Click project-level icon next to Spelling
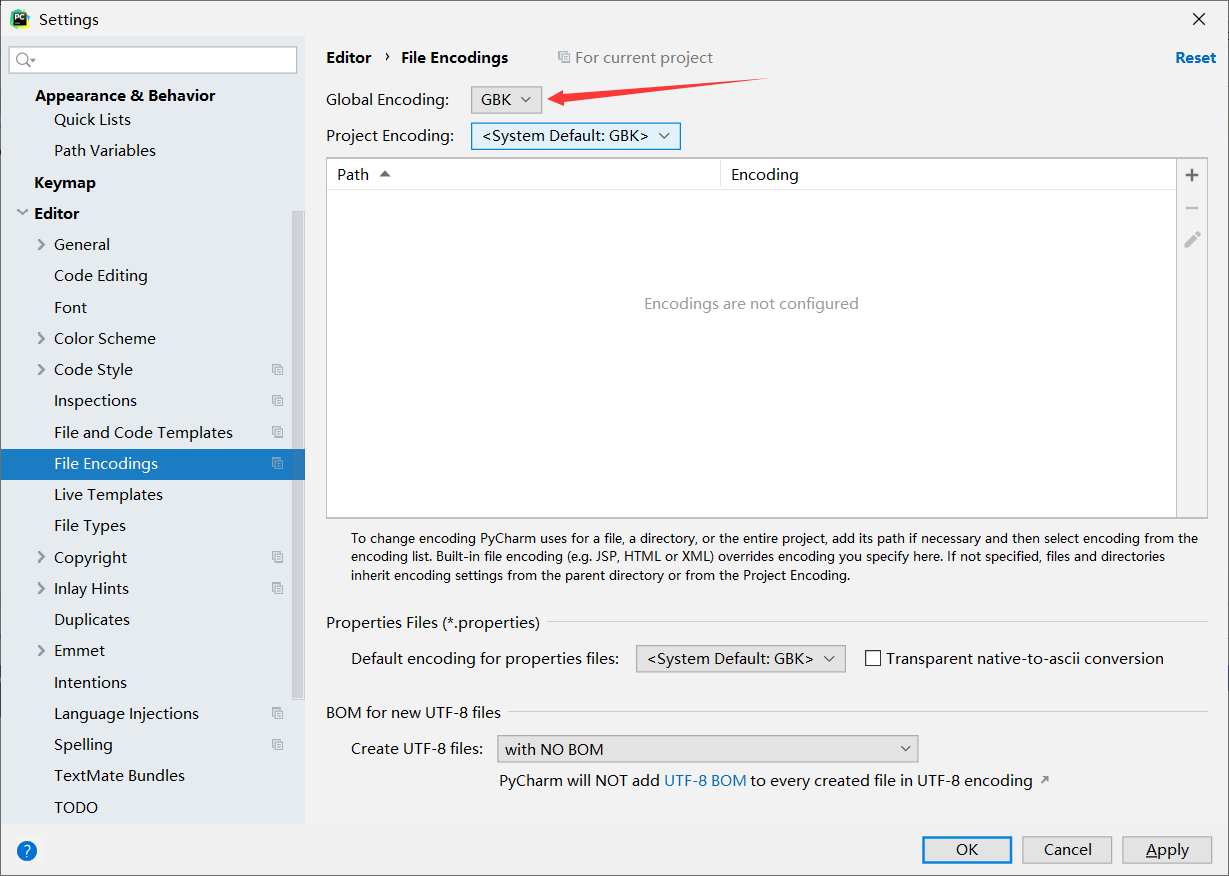The width and height of the screenshot is (1229, 876). point(278,744)
